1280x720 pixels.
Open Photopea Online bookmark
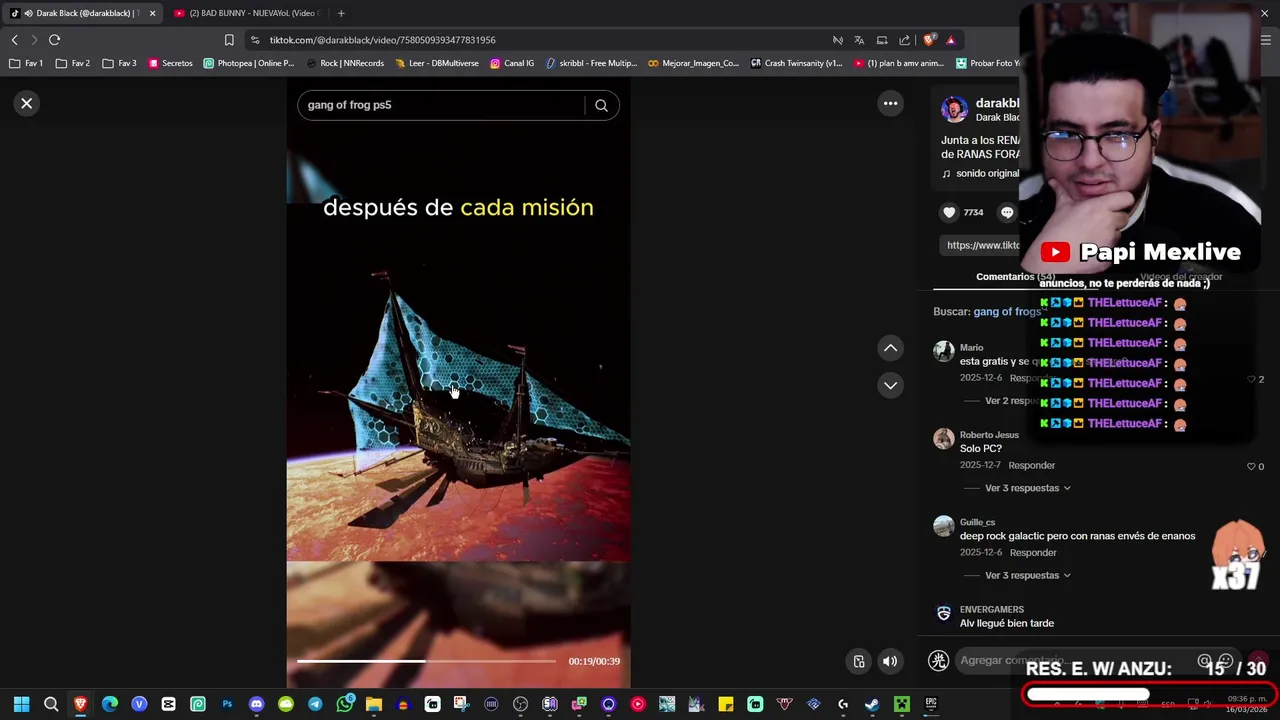point(249,63)
